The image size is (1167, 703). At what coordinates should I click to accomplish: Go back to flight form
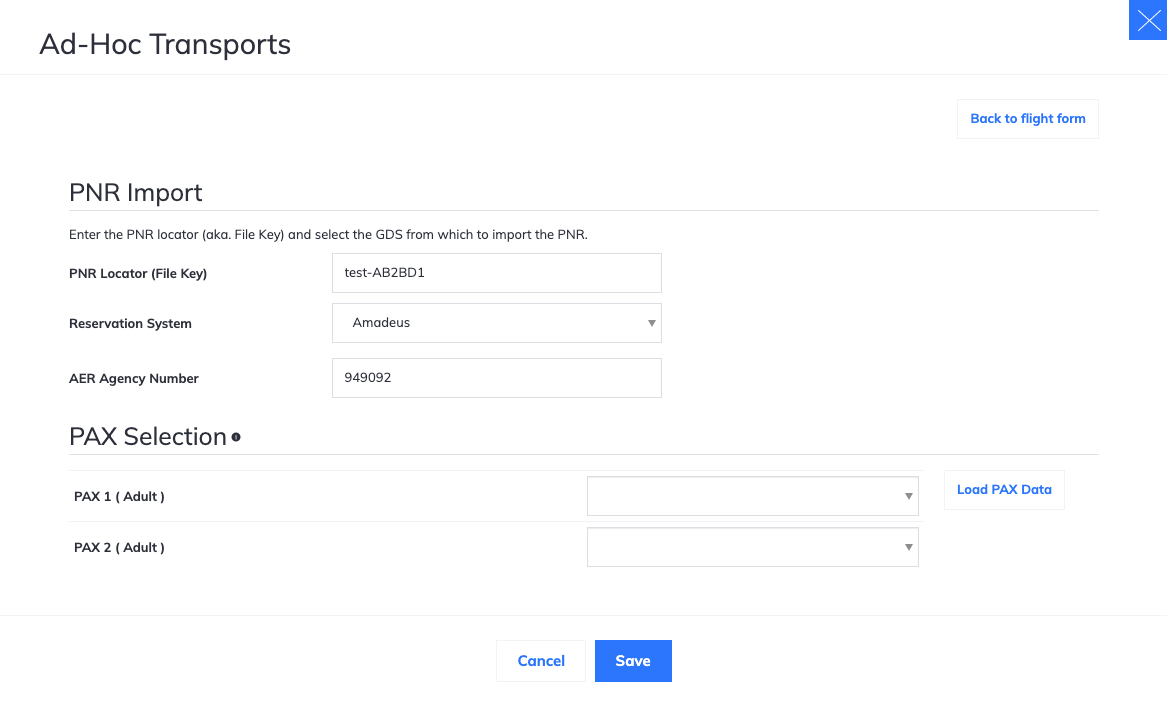(x=1028, y=119)
